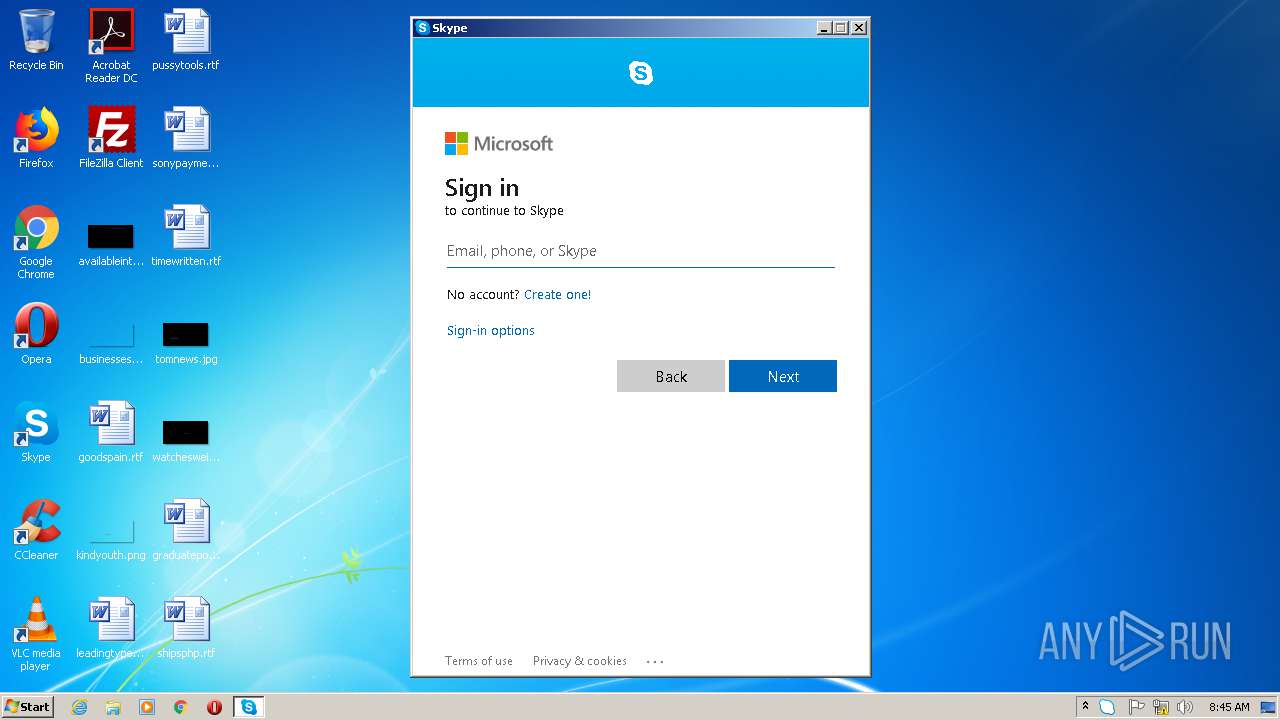This screenshot has width=1280, height=720.
Task: Open the sonypayme... rtf file
Action: pyautogui.click(x=186, y=138)
